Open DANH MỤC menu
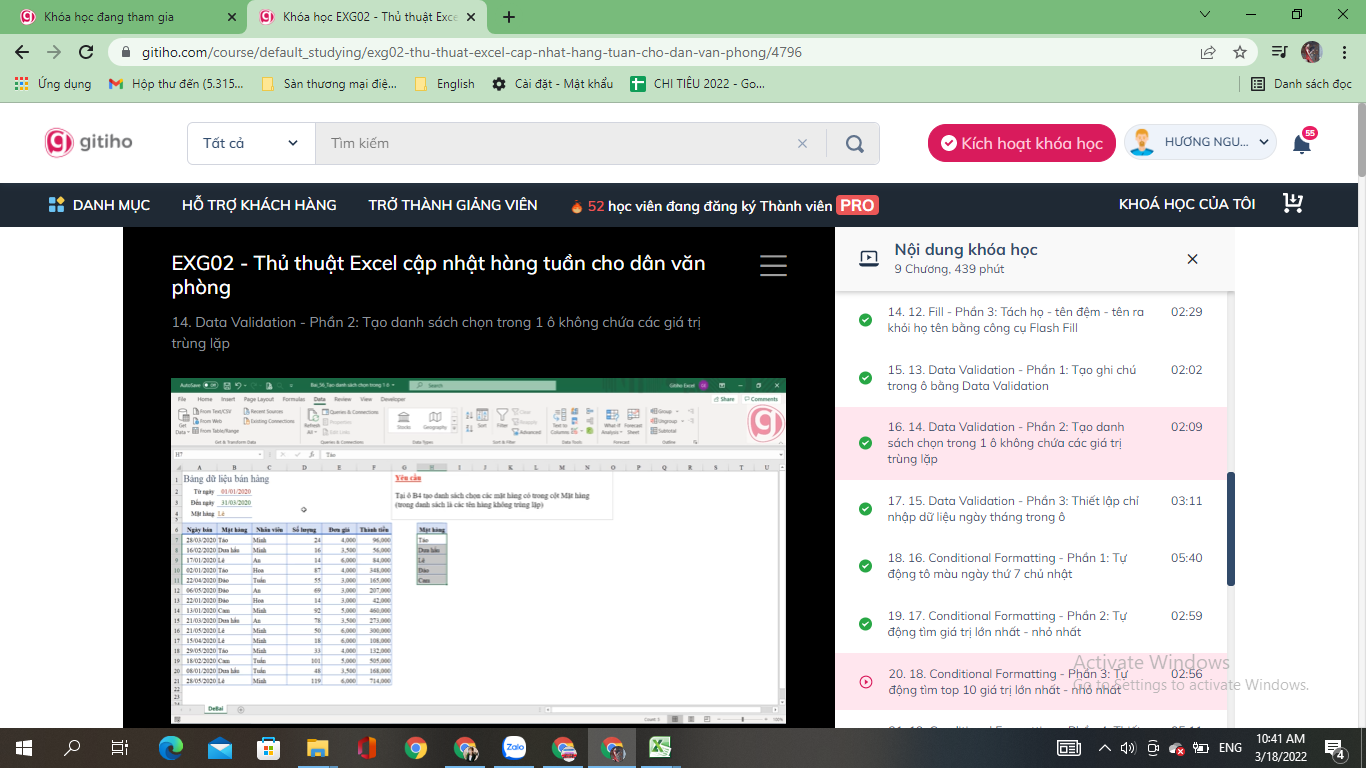The width and height of the screenshot is (1366, 768). pos(99,205)
